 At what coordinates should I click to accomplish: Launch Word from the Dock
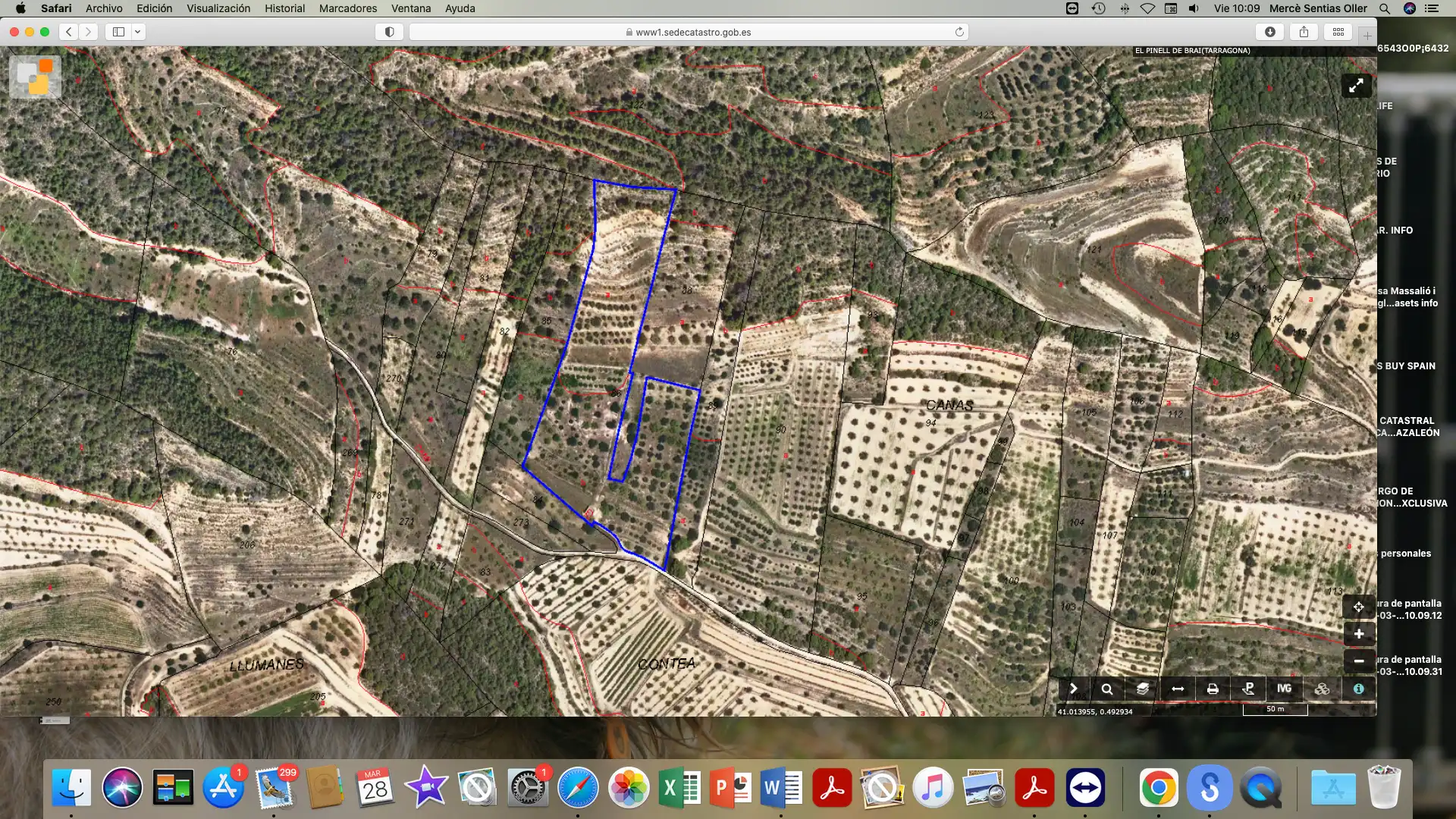(781, 788)
